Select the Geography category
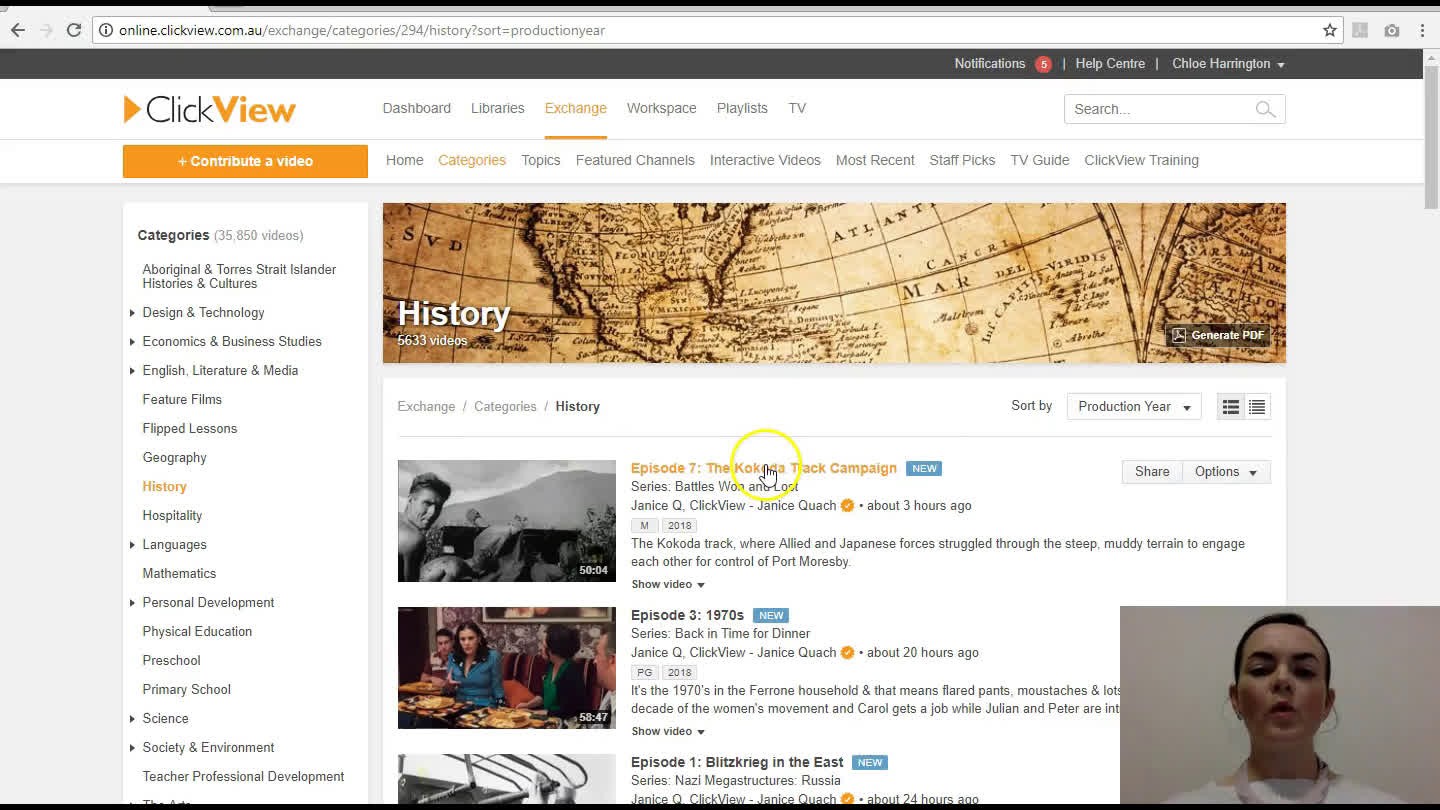Image resolution: width=1440 pixels, height=810 pixels. point(175,458)
